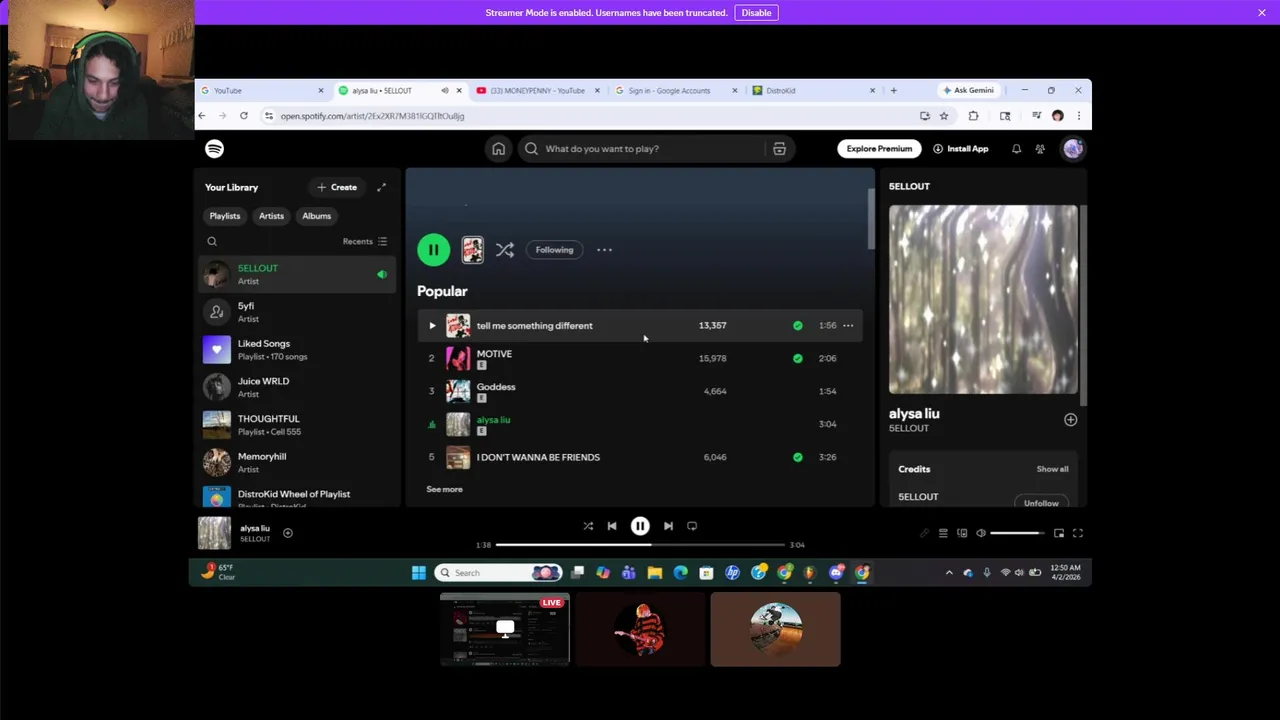Image resolution: width=1280 pixels, height=720 pixels.
Task: Show hidden system tray icons
Action: pyautogui.click(x=949, y=573)
